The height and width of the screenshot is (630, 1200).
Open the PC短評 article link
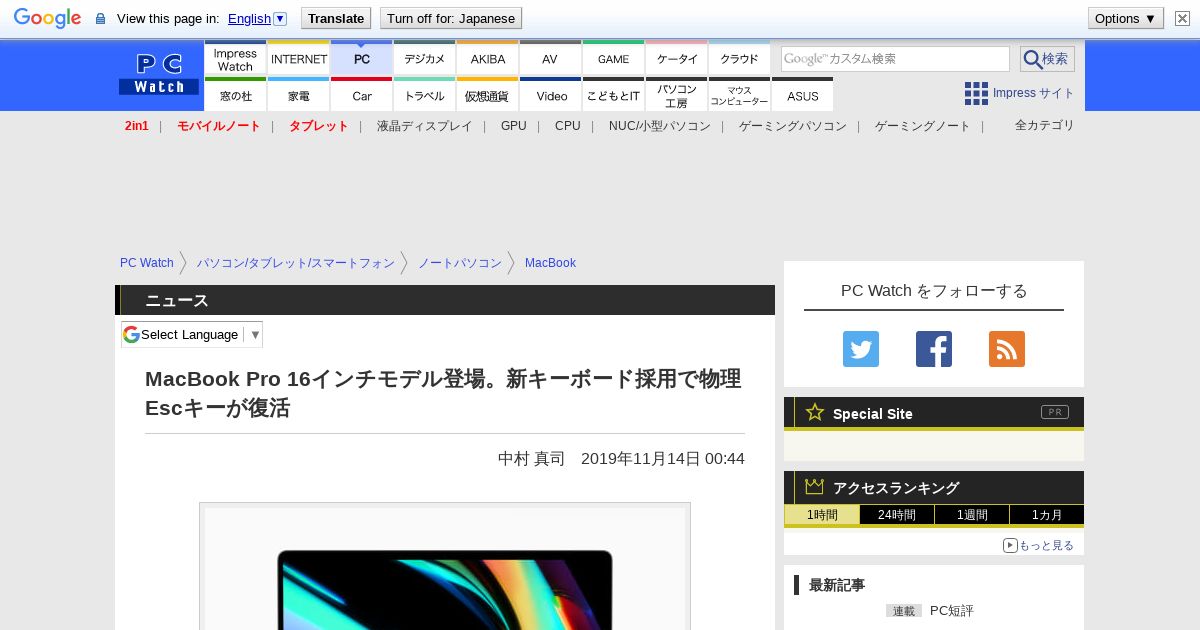click(951, 610)
